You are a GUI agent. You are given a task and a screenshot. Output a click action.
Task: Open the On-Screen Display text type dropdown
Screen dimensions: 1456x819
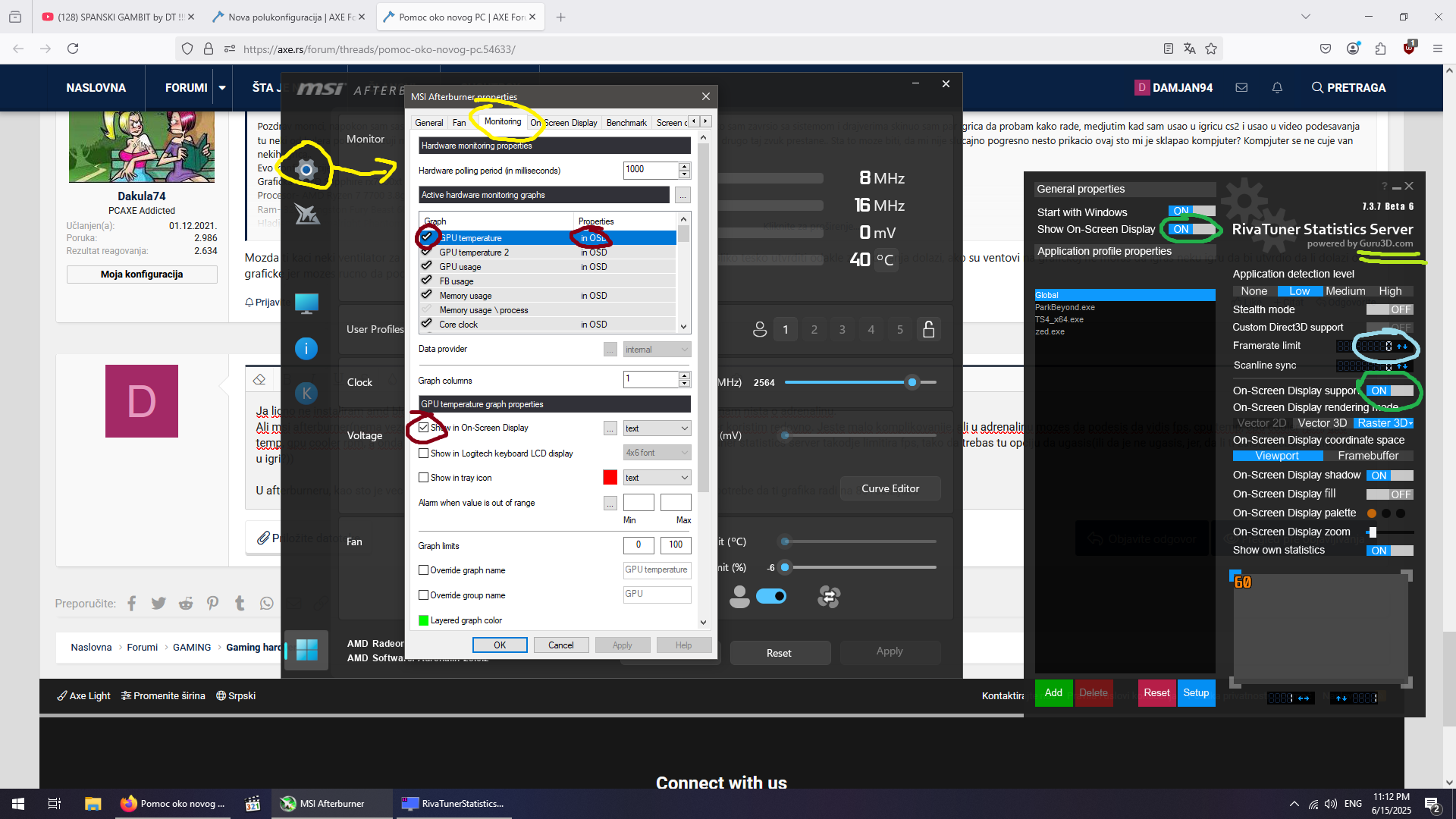click(x=657, y=428)
